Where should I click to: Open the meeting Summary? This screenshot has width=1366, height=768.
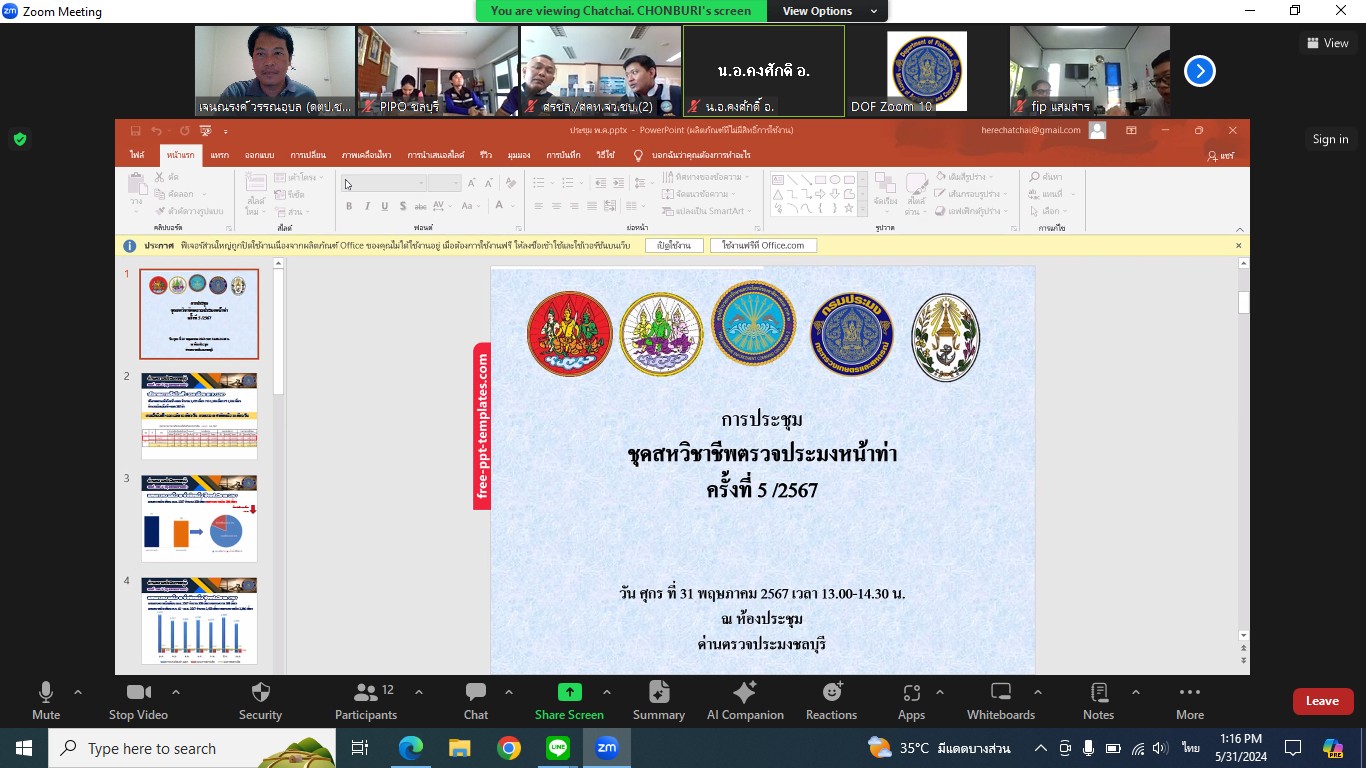659,700
